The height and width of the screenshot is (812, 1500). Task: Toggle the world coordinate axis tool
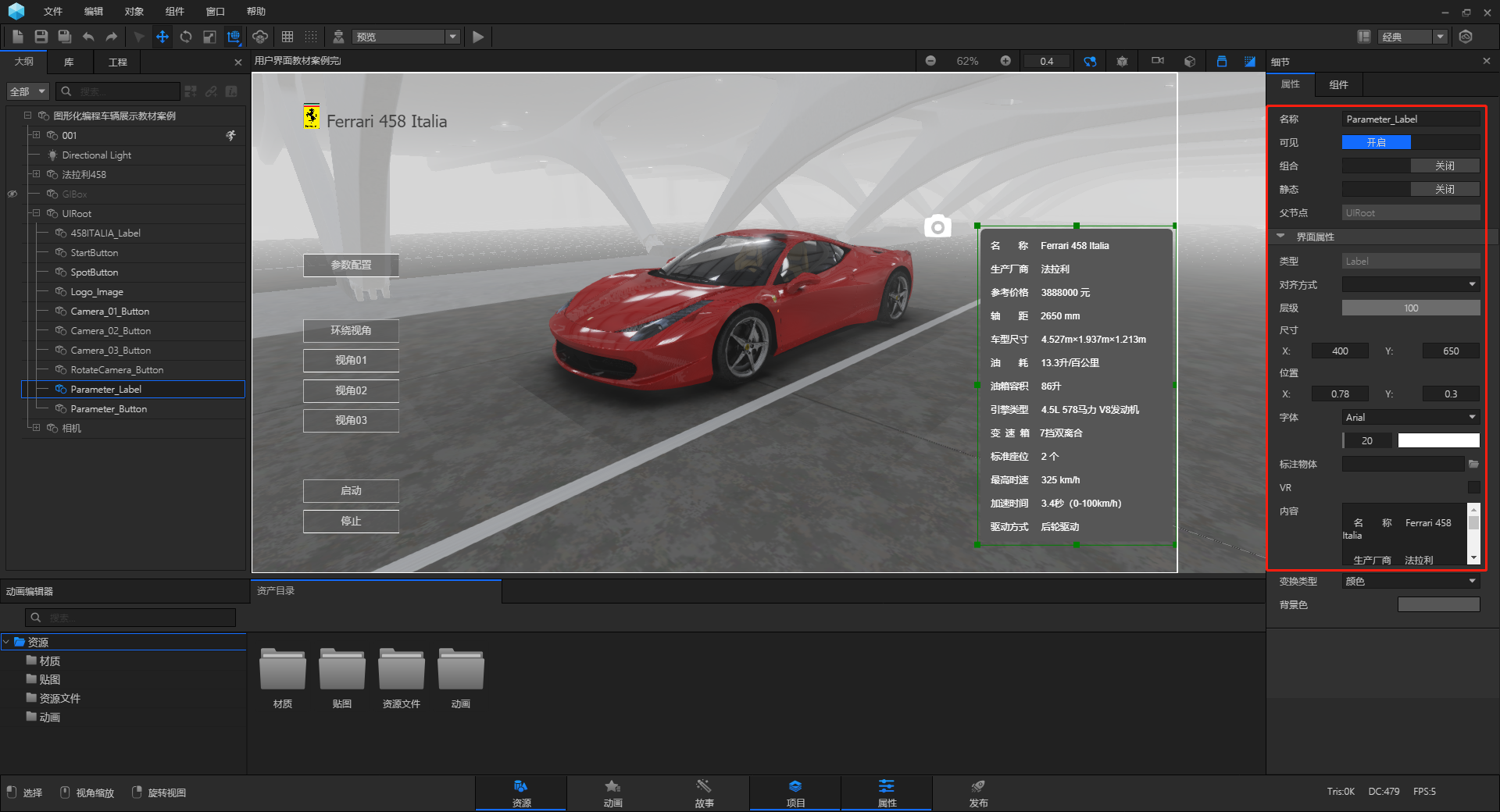pos(234,37)
